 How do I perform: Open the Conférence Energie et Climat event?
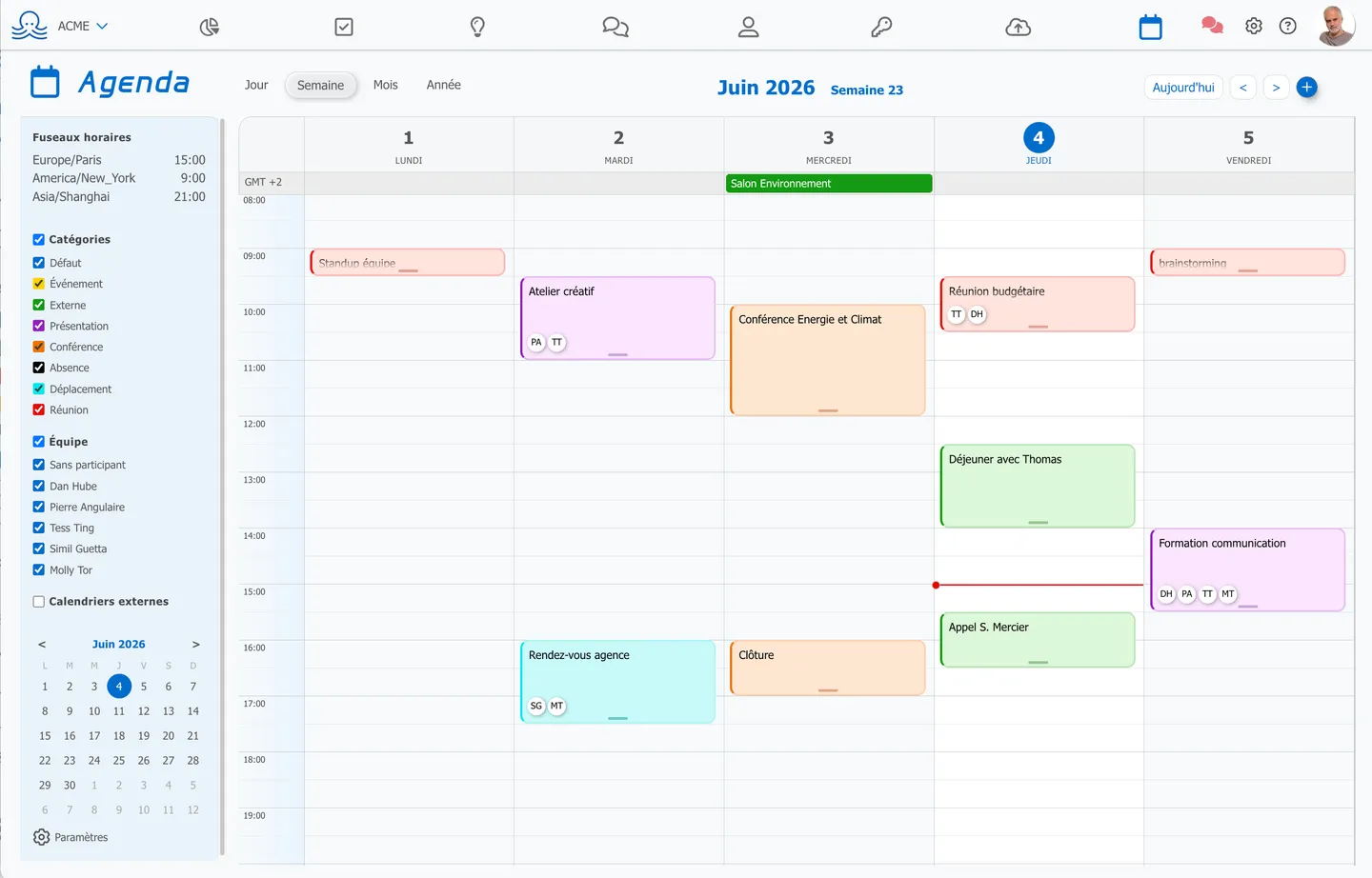tap(828, 360)
